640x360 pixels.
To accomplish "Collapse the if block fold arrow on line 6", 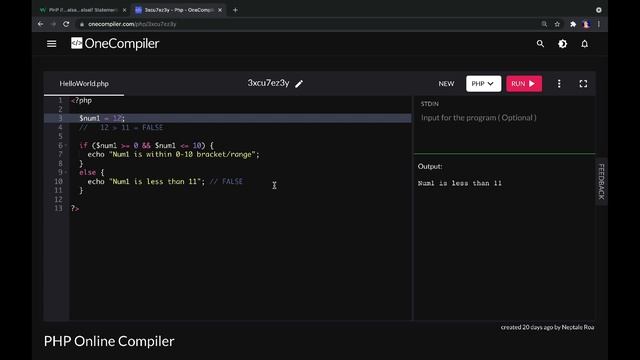I will (x=66, y=145).
